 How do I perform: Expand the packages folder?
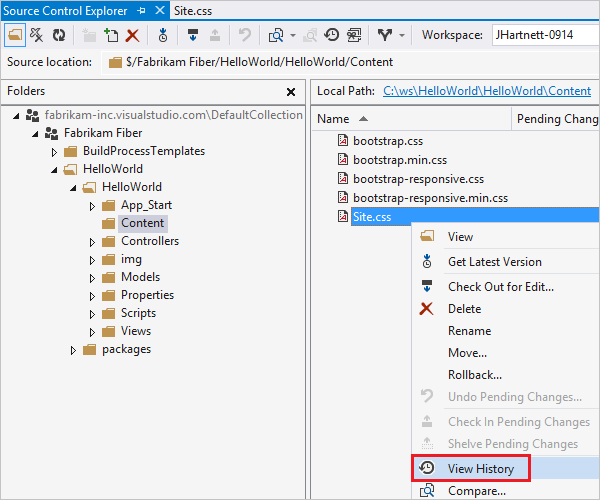point(73,350)
